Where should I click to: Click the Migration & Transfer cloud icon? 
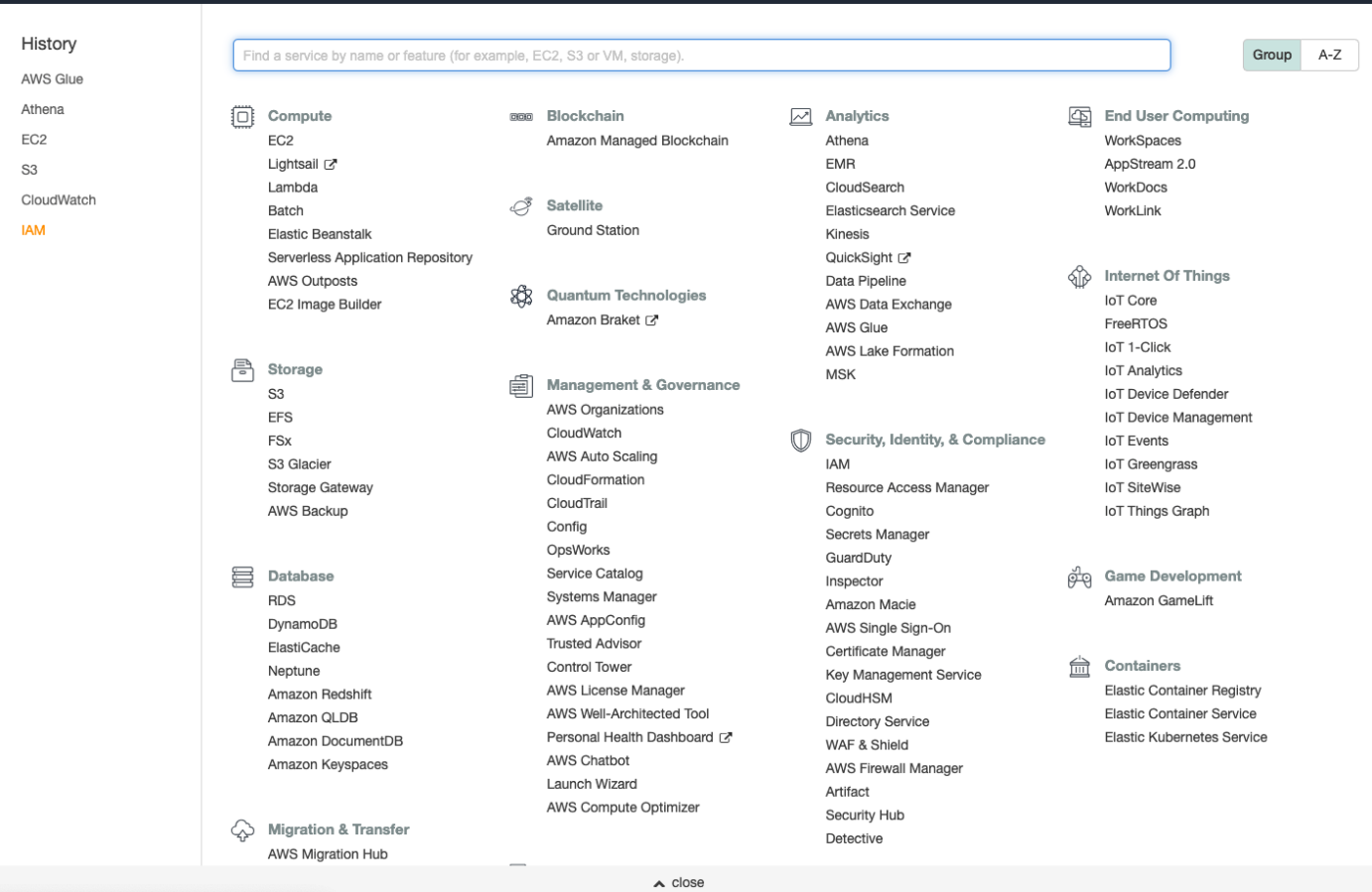tap(242, 830)
